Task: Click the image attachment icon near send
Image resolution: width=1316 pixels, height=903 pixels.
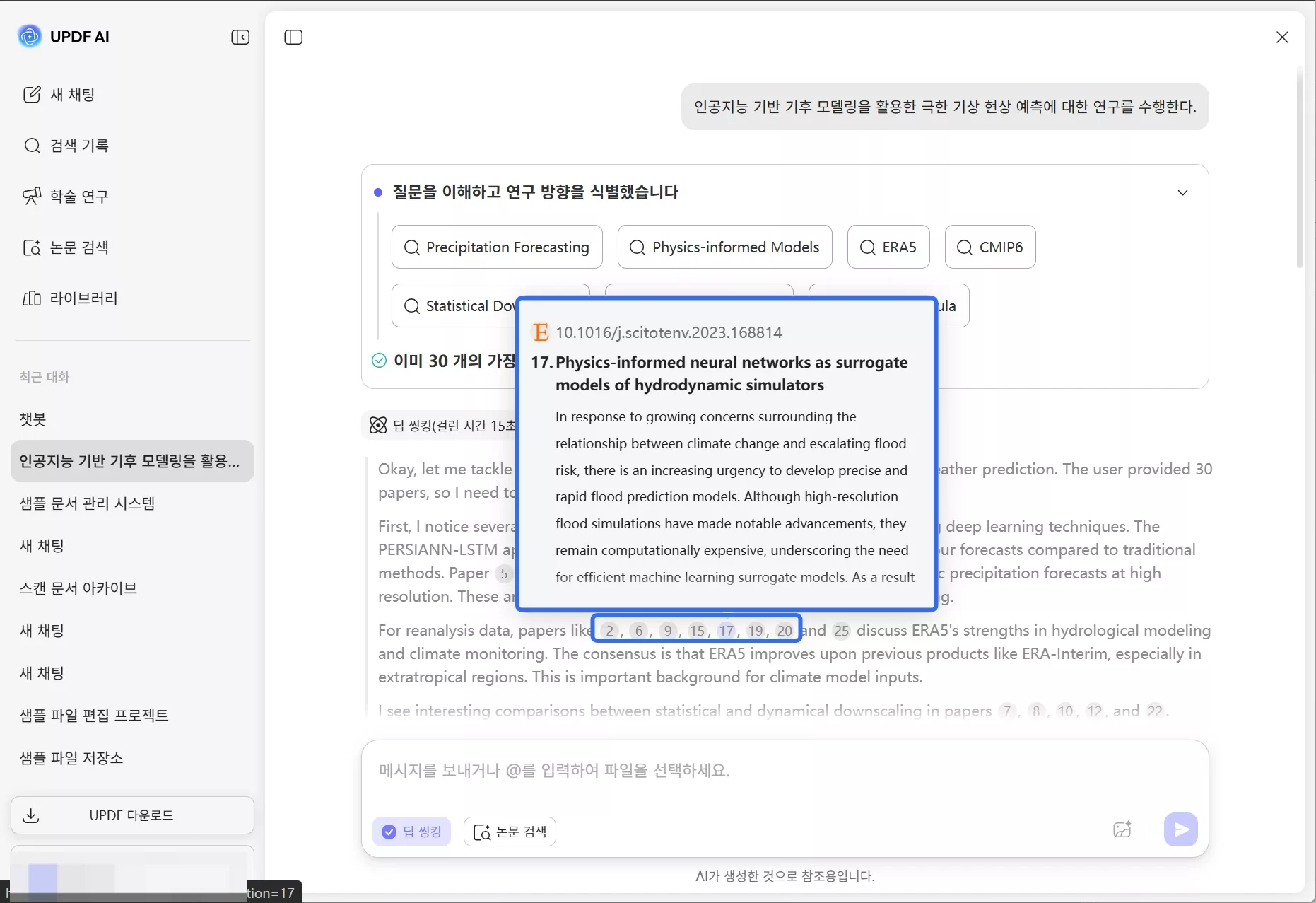Action: pos(1123,829)
